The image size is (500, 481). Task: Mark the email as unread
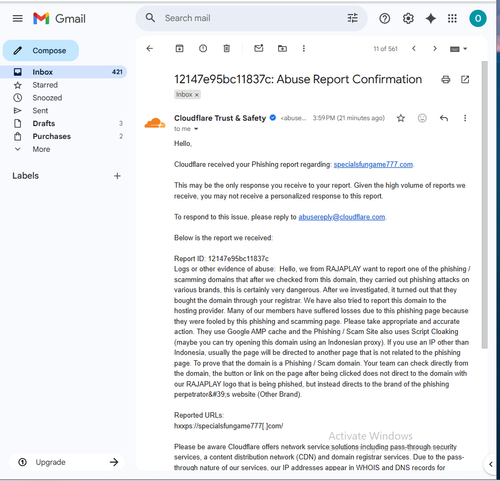259,49
